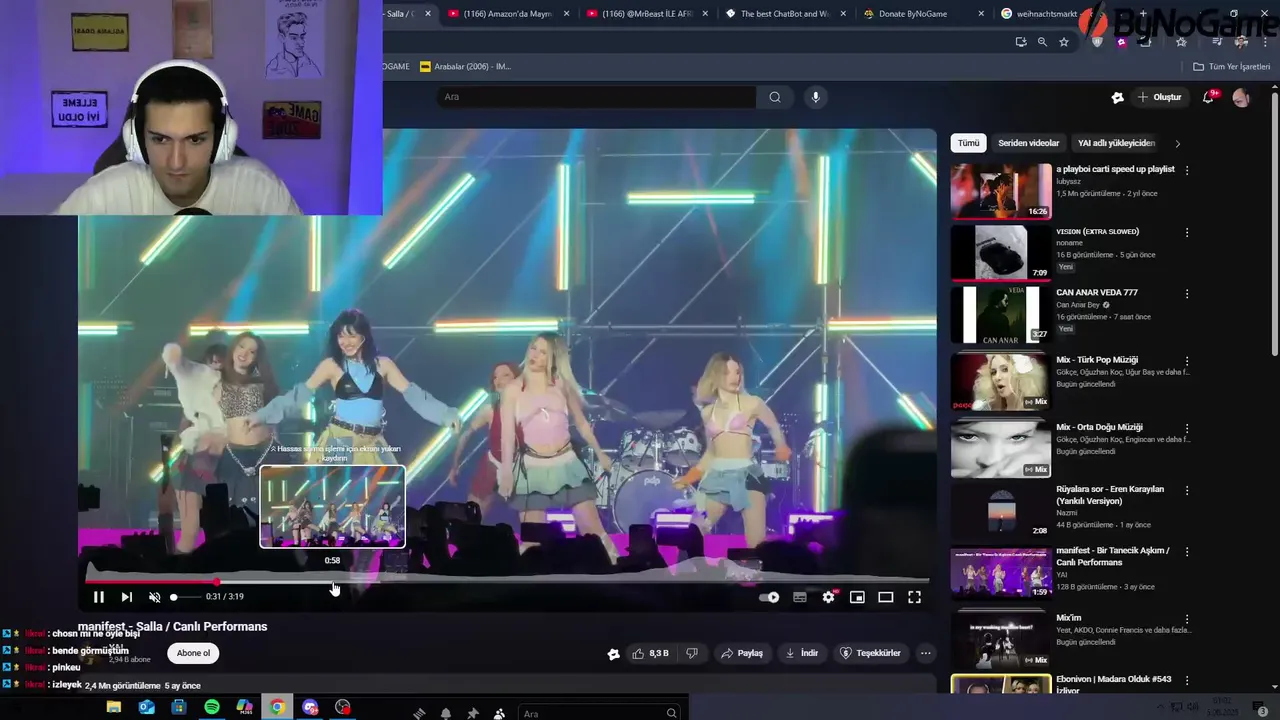The image size is (1280, 720).
Task: Open options for Mix - Orta Doğu Müziği
Action: (x=1187, y=427)
